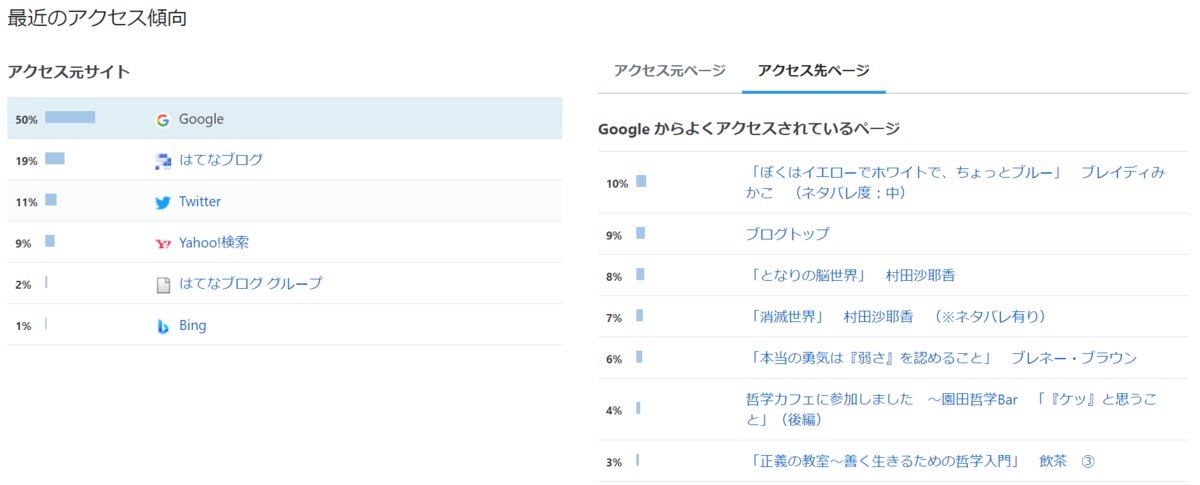
Task: Click the Google logo icon
Action: tap(163, 120)
